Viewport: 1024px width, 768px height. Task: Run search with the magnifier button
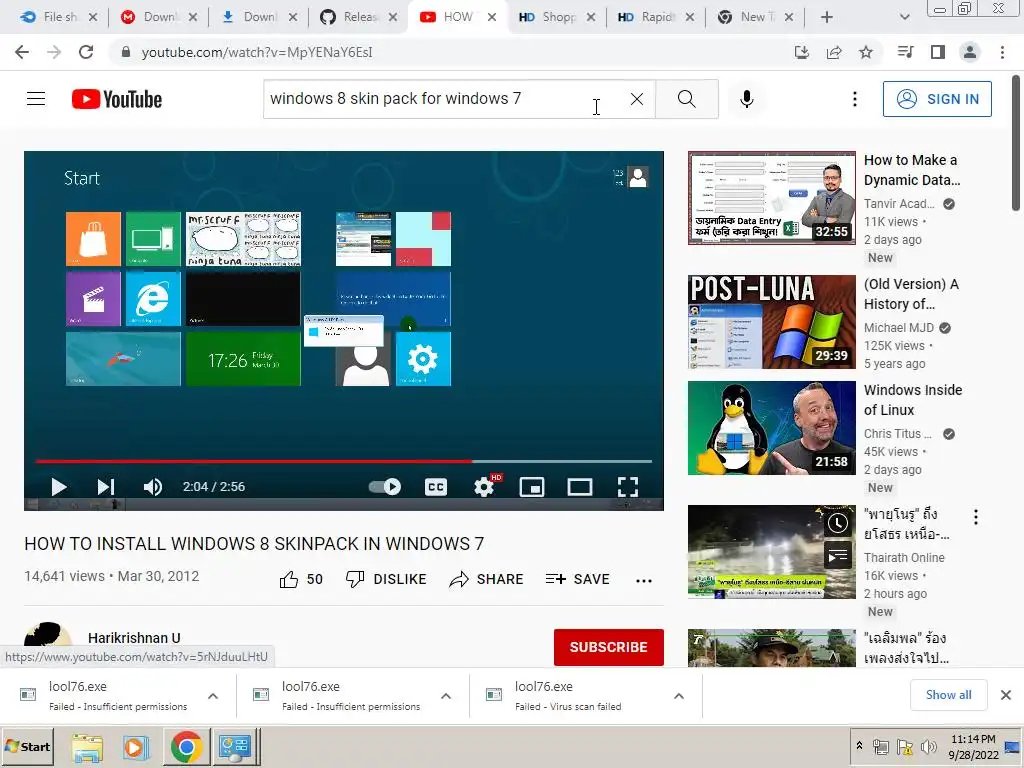click(686, 99)
